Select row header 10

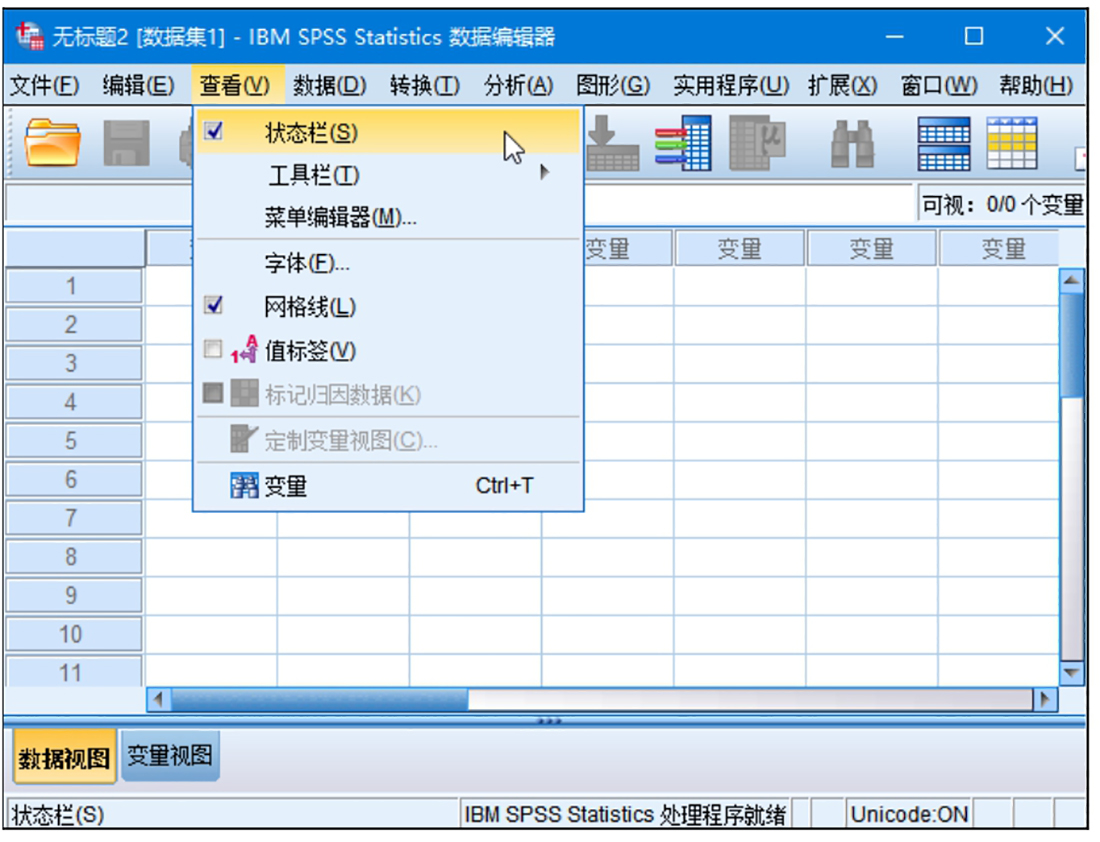pyautogui.click(x=74, y=634)
